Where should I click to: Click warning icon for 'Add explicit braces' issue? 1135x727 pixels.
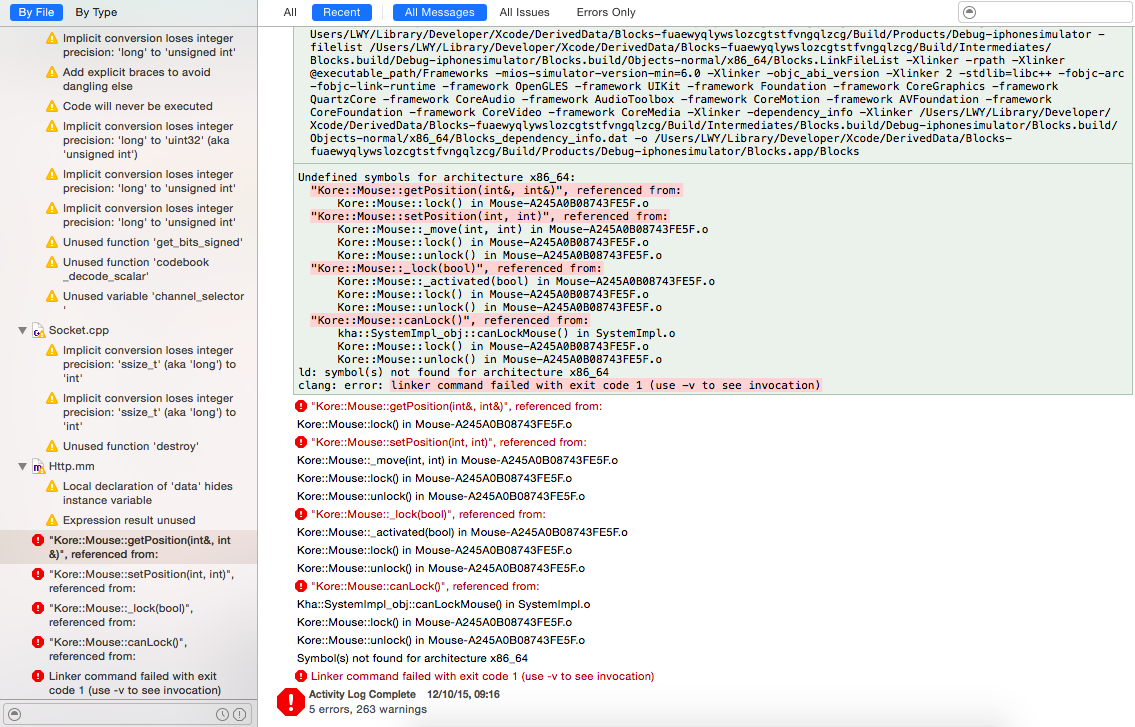(x=52, y=72)
